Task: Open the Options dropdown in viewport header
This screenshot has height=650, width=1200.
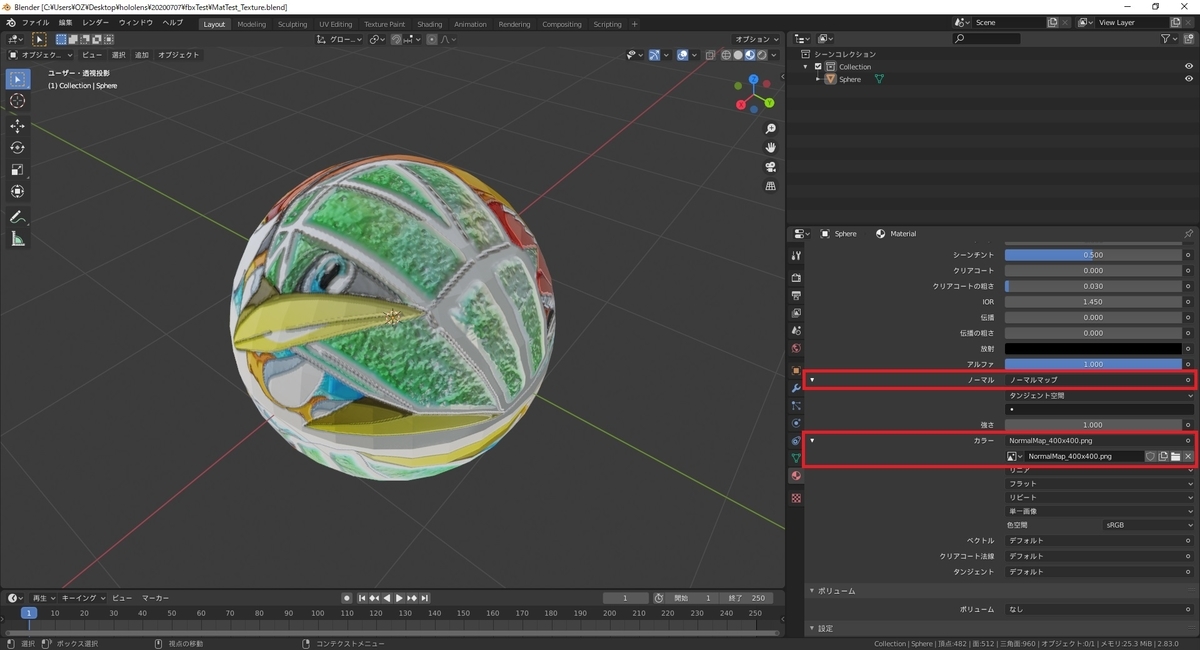Action: pyautogui.click(x=757, y=39)
